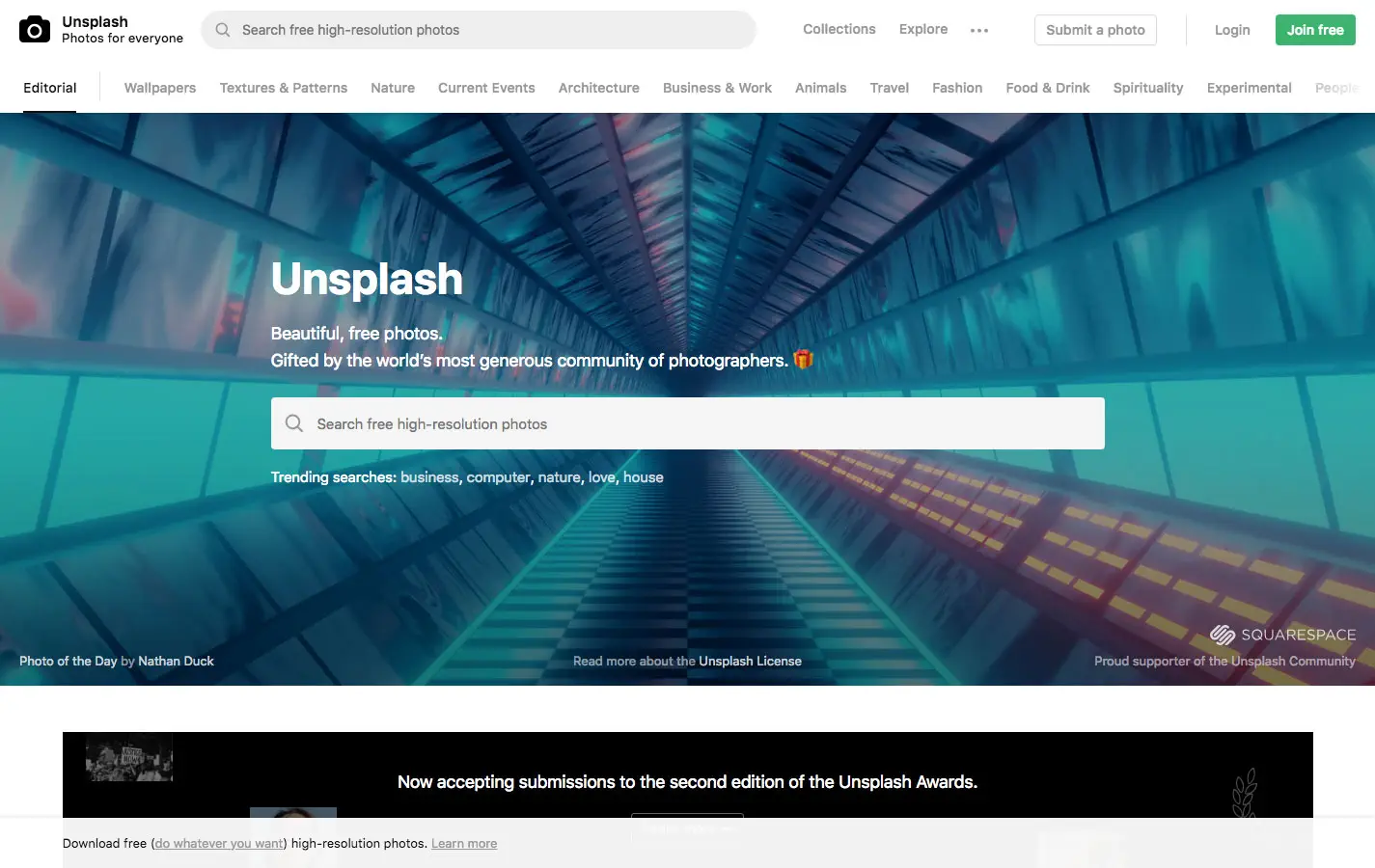Switch to Textures & Patterns category
Viewport: 1375px width, 868px height.
point(284,88)
